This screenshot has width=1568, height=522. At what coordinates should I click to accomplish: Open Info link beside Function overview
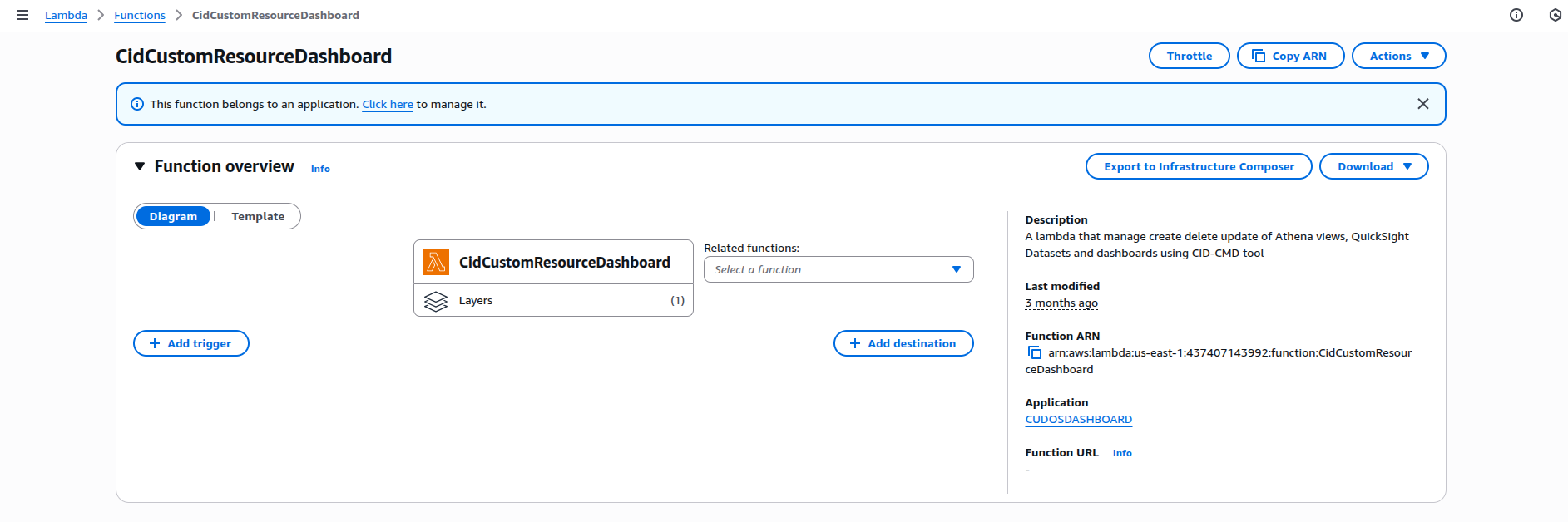(x=320, y=169)
